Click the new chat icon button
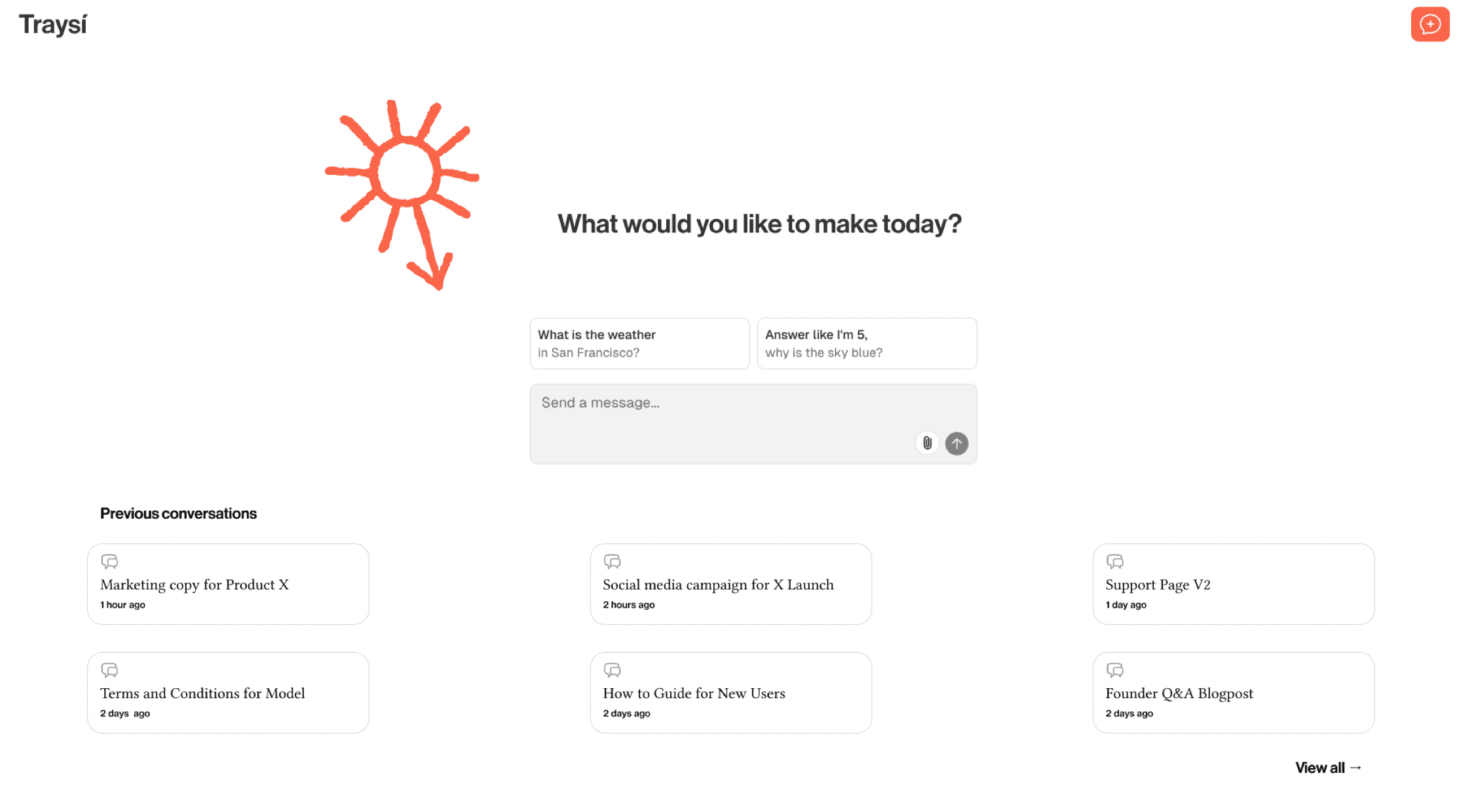Screen dimensions: 1457x812 point(1429,24)
